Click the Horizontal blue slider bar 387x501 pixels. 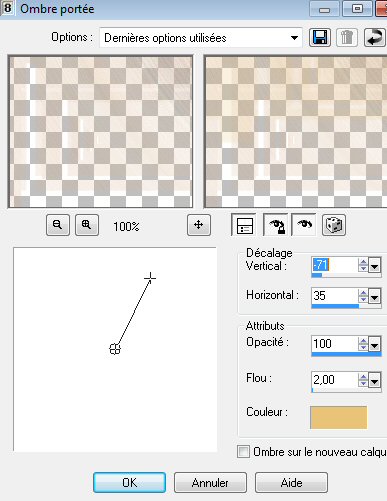click(335, 306)
